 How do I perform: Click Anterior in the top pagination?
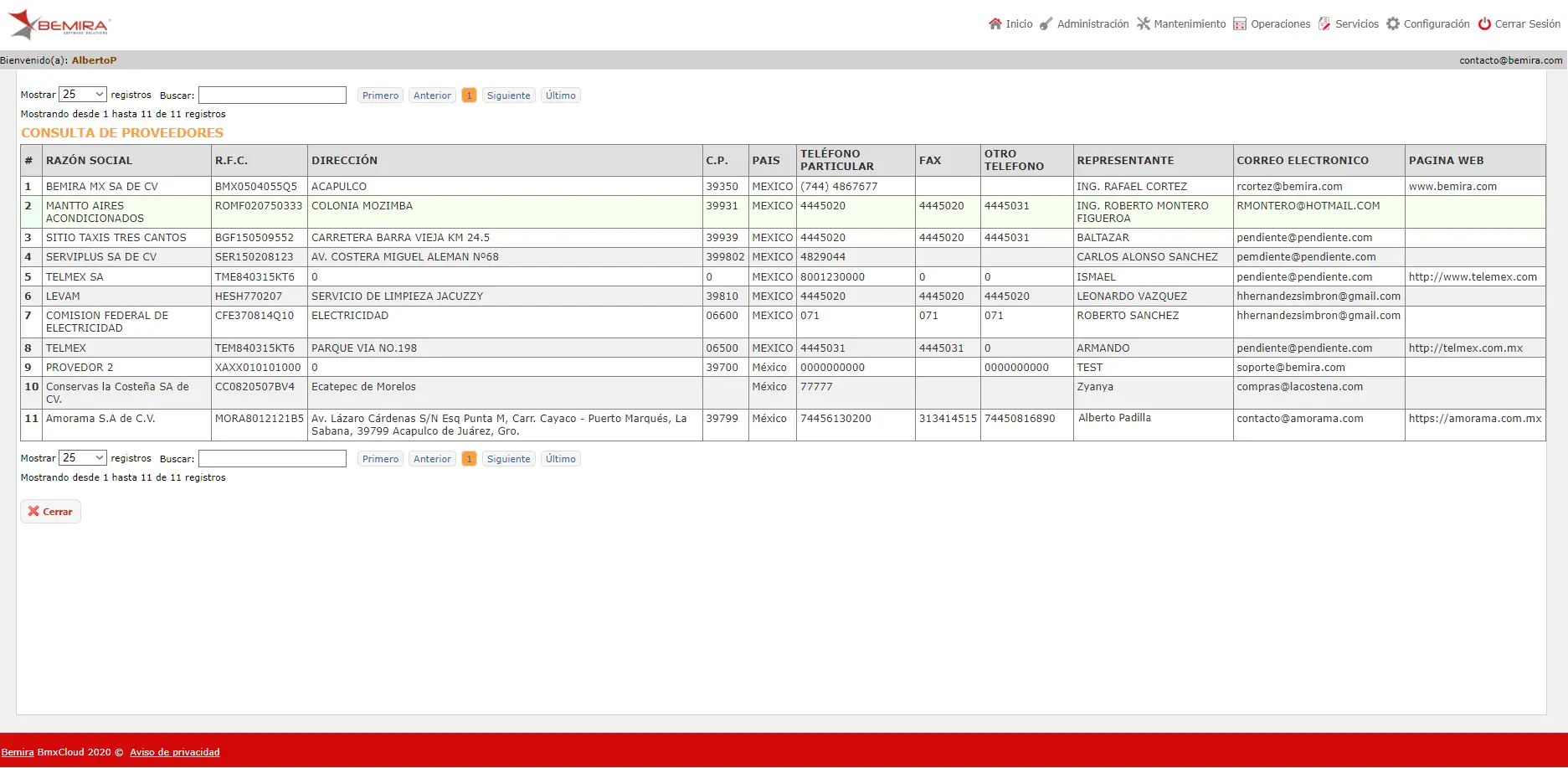coord(432,95)
